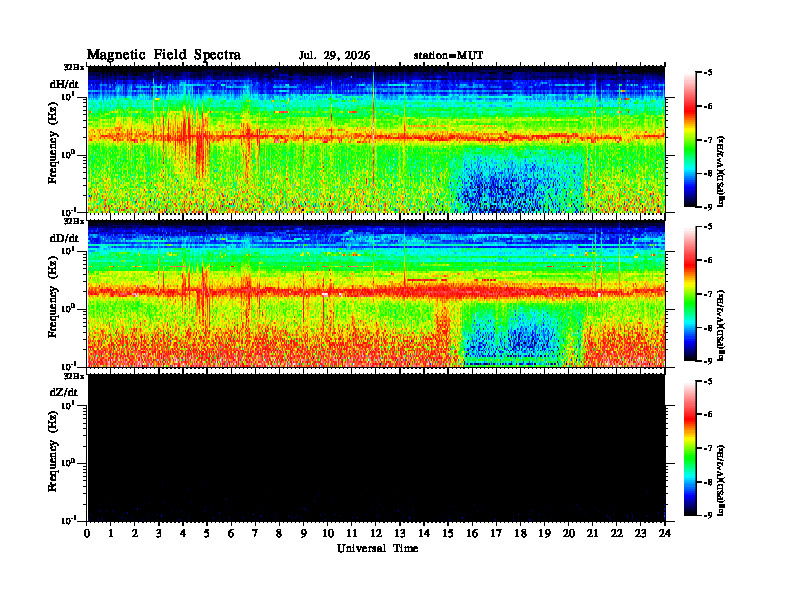Click hour tick label "9" on time axis
Viewport: 792px width, 612px height.
click(303, 534)
